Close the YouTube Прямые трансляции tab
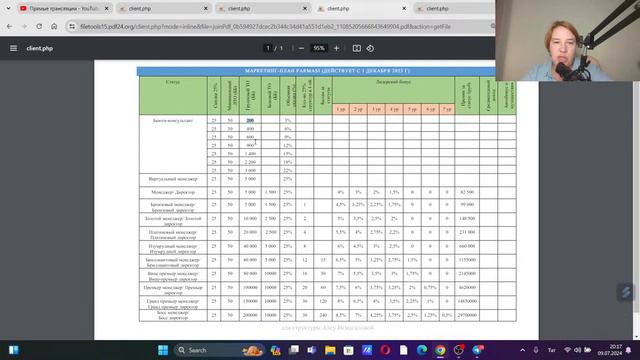The image size is (640, 360). (x=107, y=8)
